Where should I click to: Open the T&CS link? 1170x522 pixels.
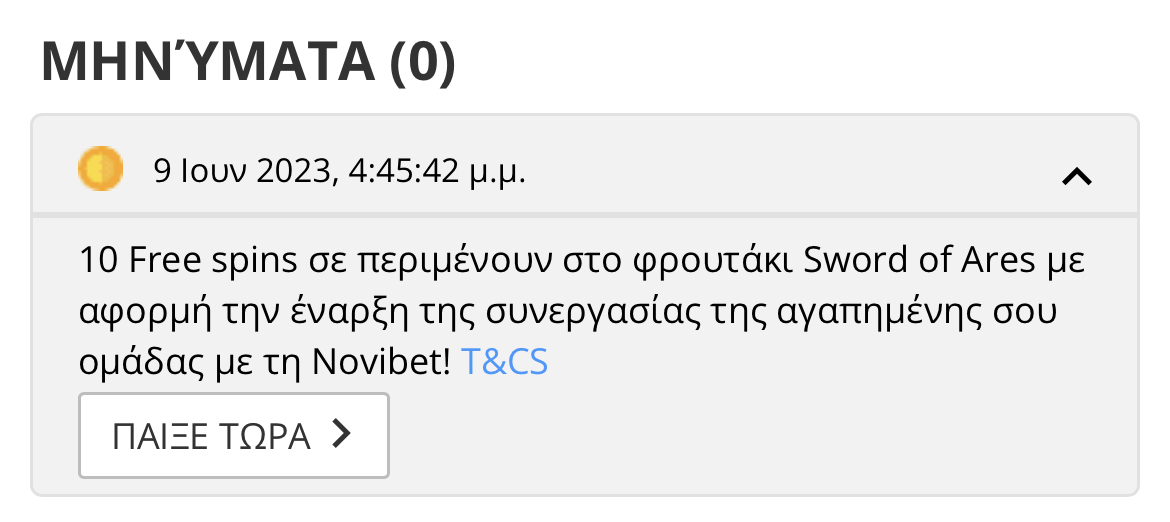tap(504, 362)
